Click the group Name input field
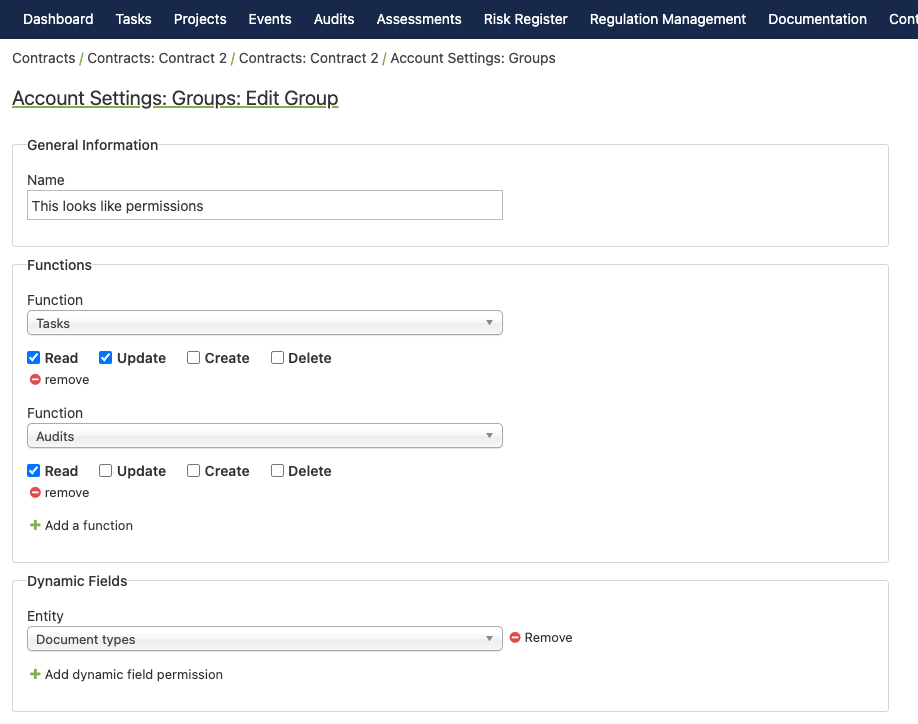 [x=265, y=205]
